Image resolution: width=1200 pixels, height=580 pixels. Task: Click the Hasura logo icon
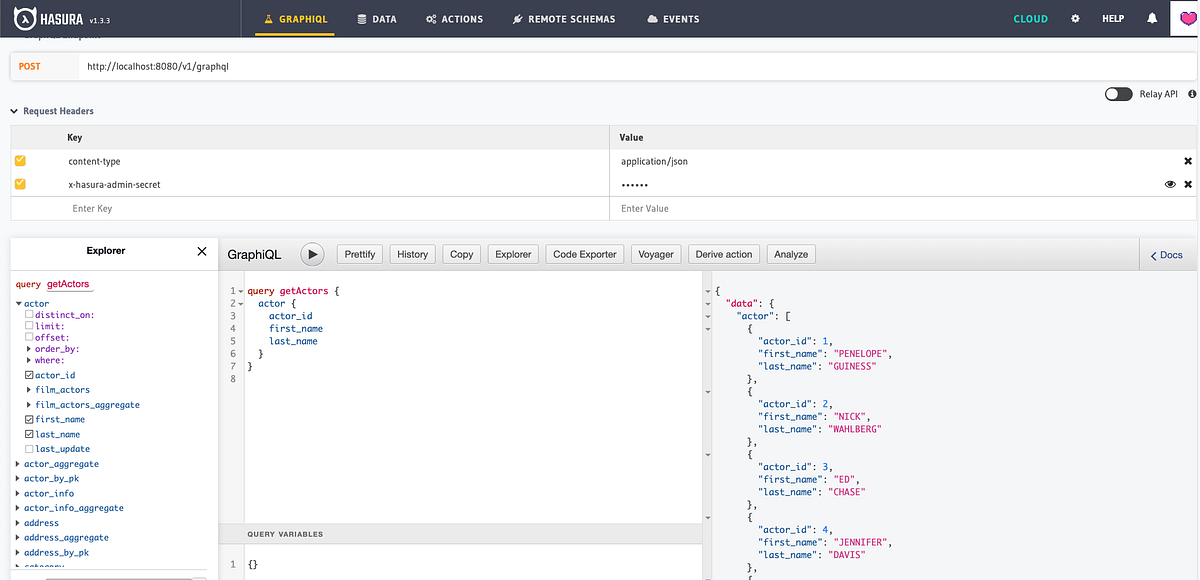25,18
